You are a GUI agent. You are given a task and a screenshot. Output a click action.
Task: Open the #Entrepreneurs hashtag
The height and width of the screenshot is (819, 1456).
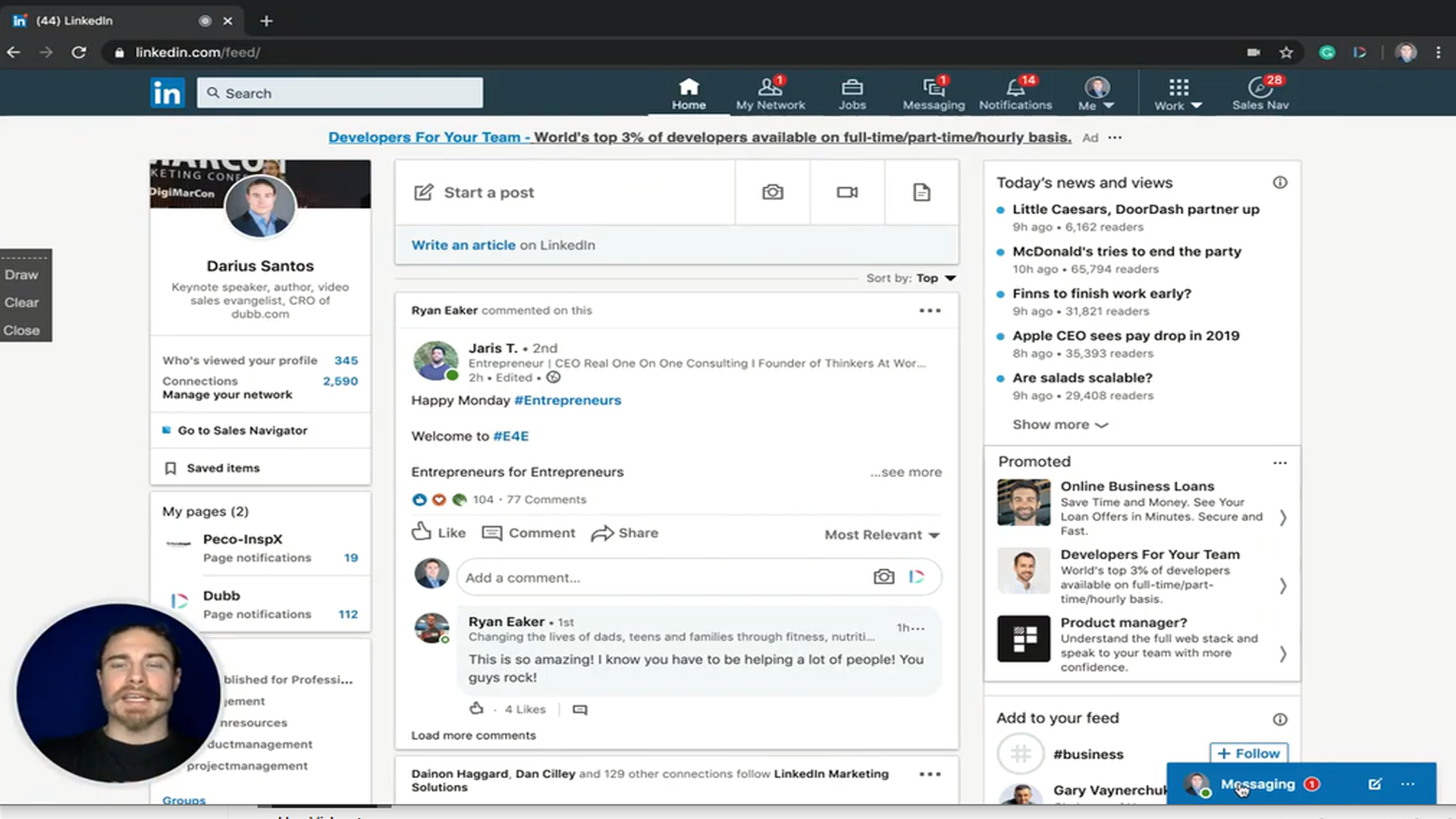click(x=567, y=400)
